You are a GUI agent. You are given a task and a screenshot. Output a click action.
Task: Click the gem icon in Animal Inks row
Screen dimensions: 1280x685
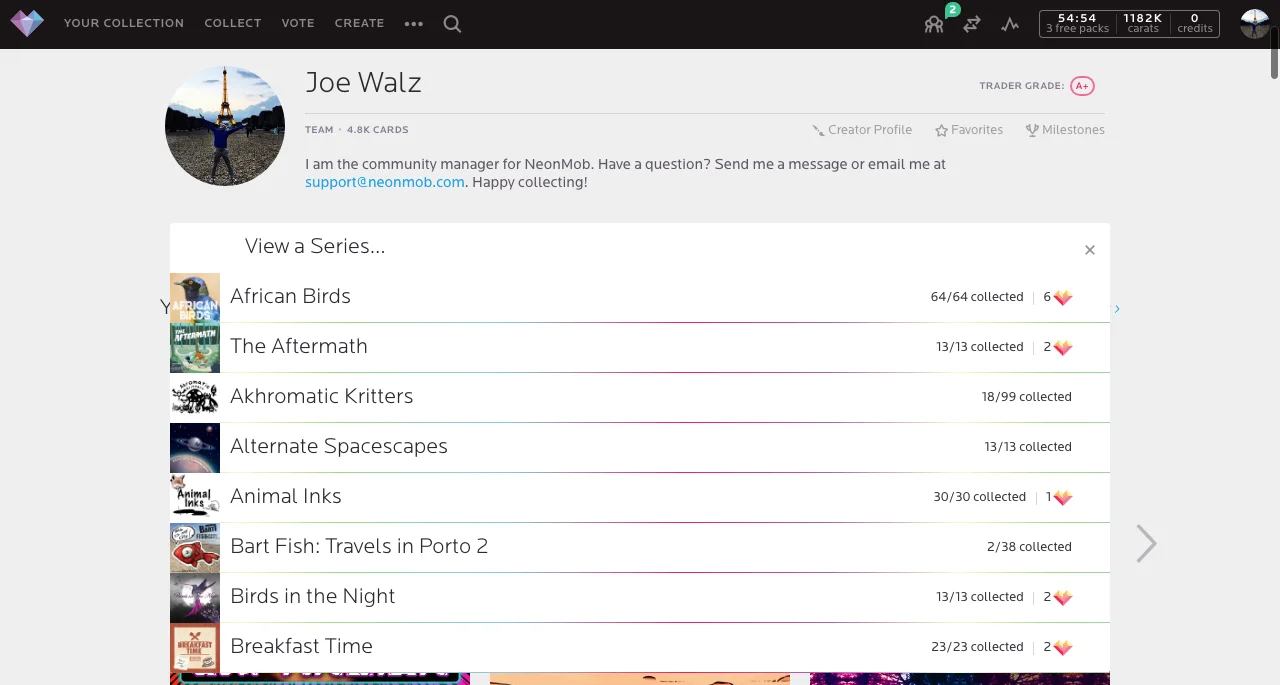click(1063, 498)
